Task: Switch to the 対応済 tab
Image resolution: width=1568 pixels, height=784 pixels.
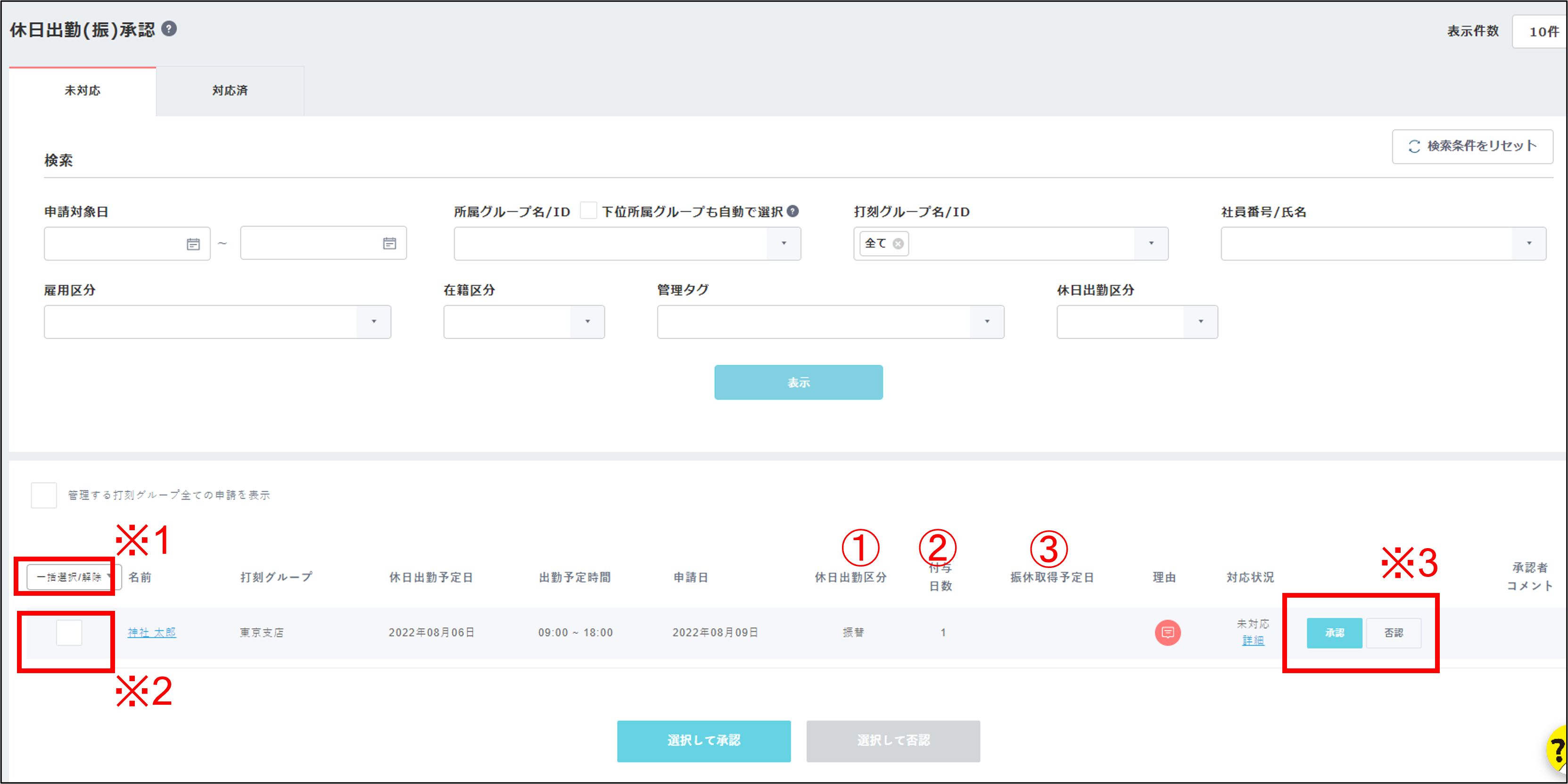Action: [230, 91]
